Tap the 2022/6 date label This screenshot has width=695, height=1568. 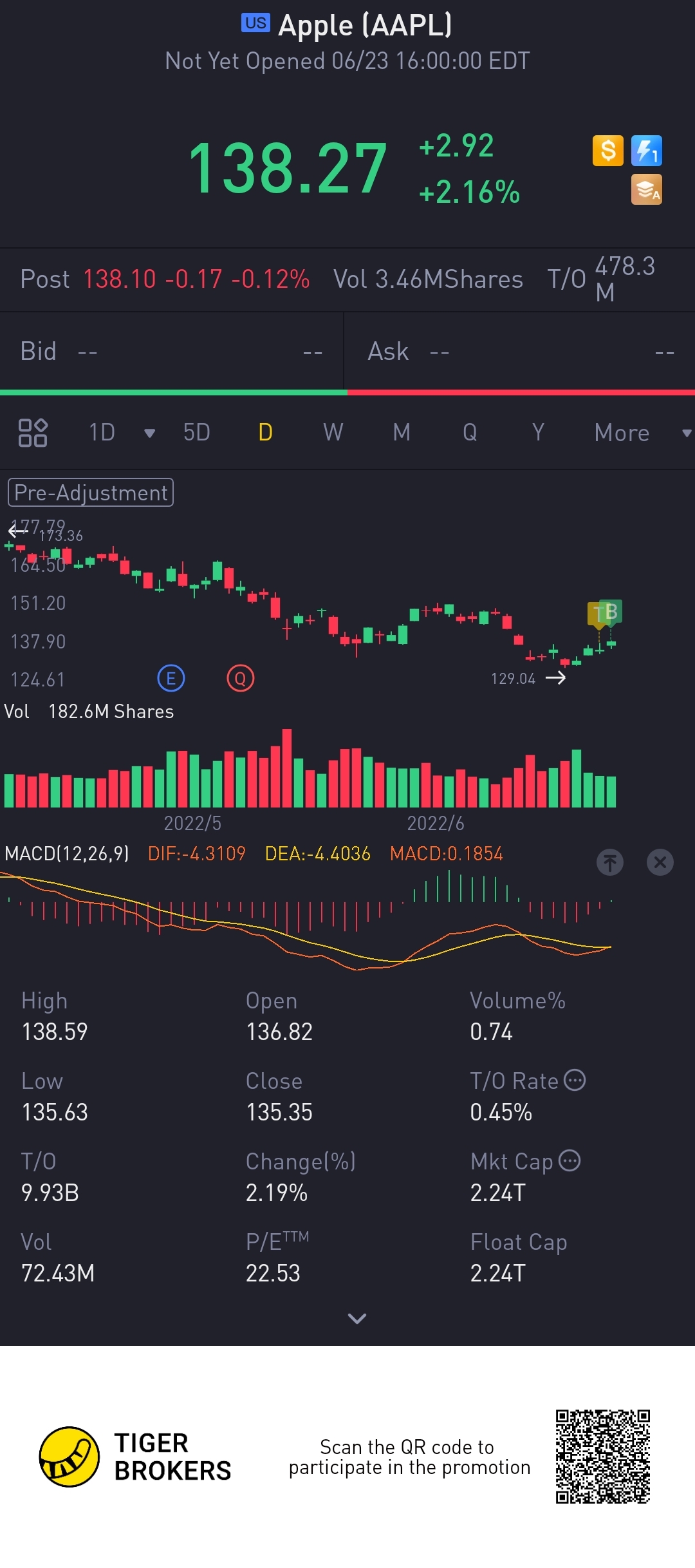[436, 823]
